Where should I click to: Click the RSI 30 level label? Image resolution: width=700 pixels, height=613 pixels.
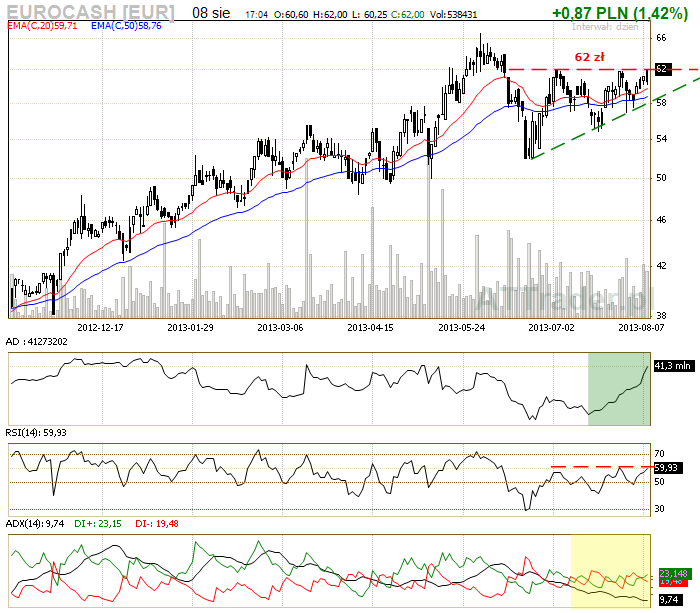(x=659, y=509)
